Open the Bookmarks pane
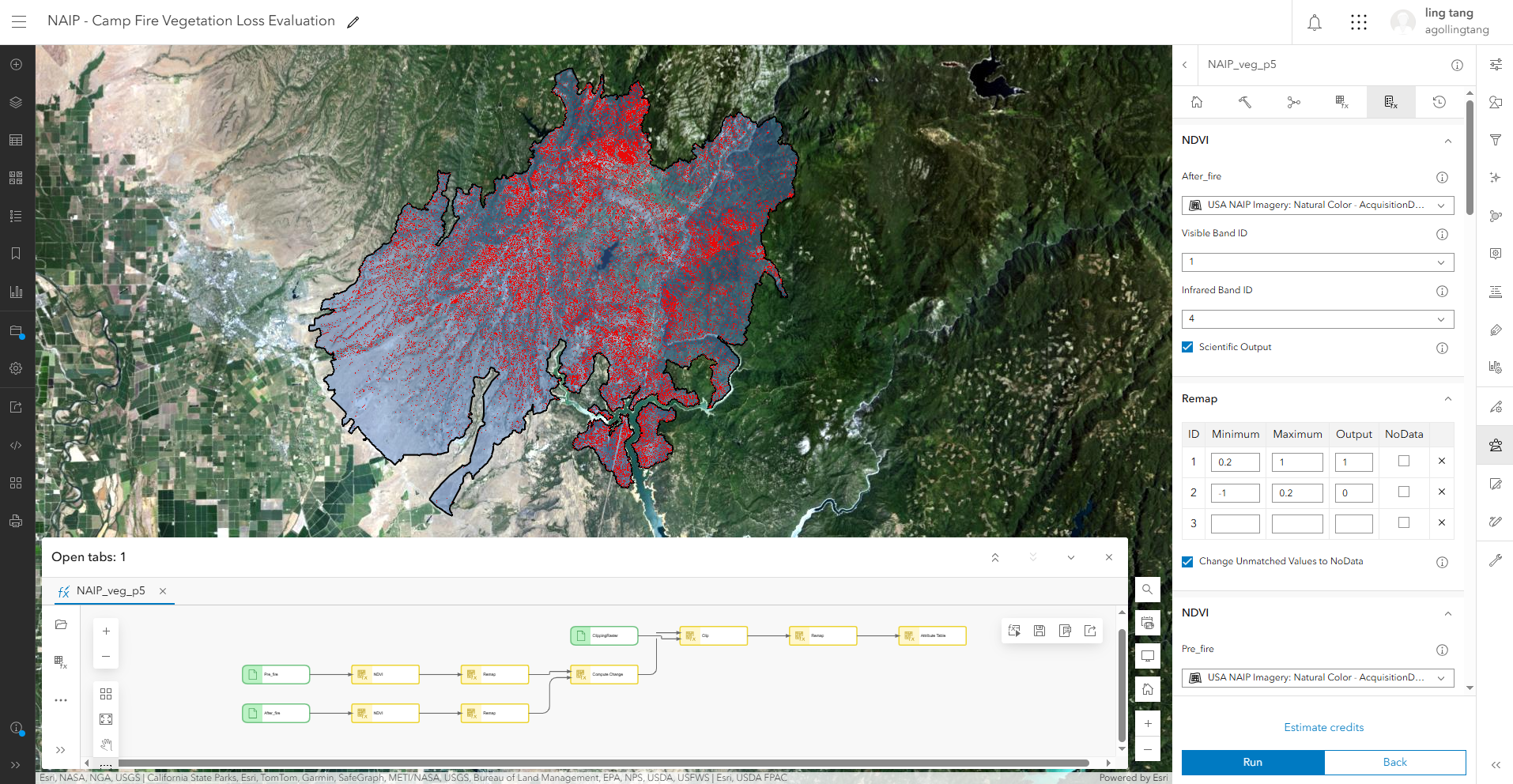Image resolution: width=1513 pixels, height=784 pixels. [16, 254]
